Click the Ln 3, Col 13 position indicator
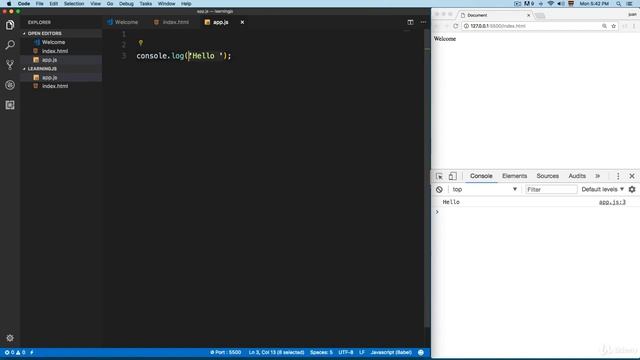Image resolution: width=640 pixels, height=360 pixels. coord(276,352)
